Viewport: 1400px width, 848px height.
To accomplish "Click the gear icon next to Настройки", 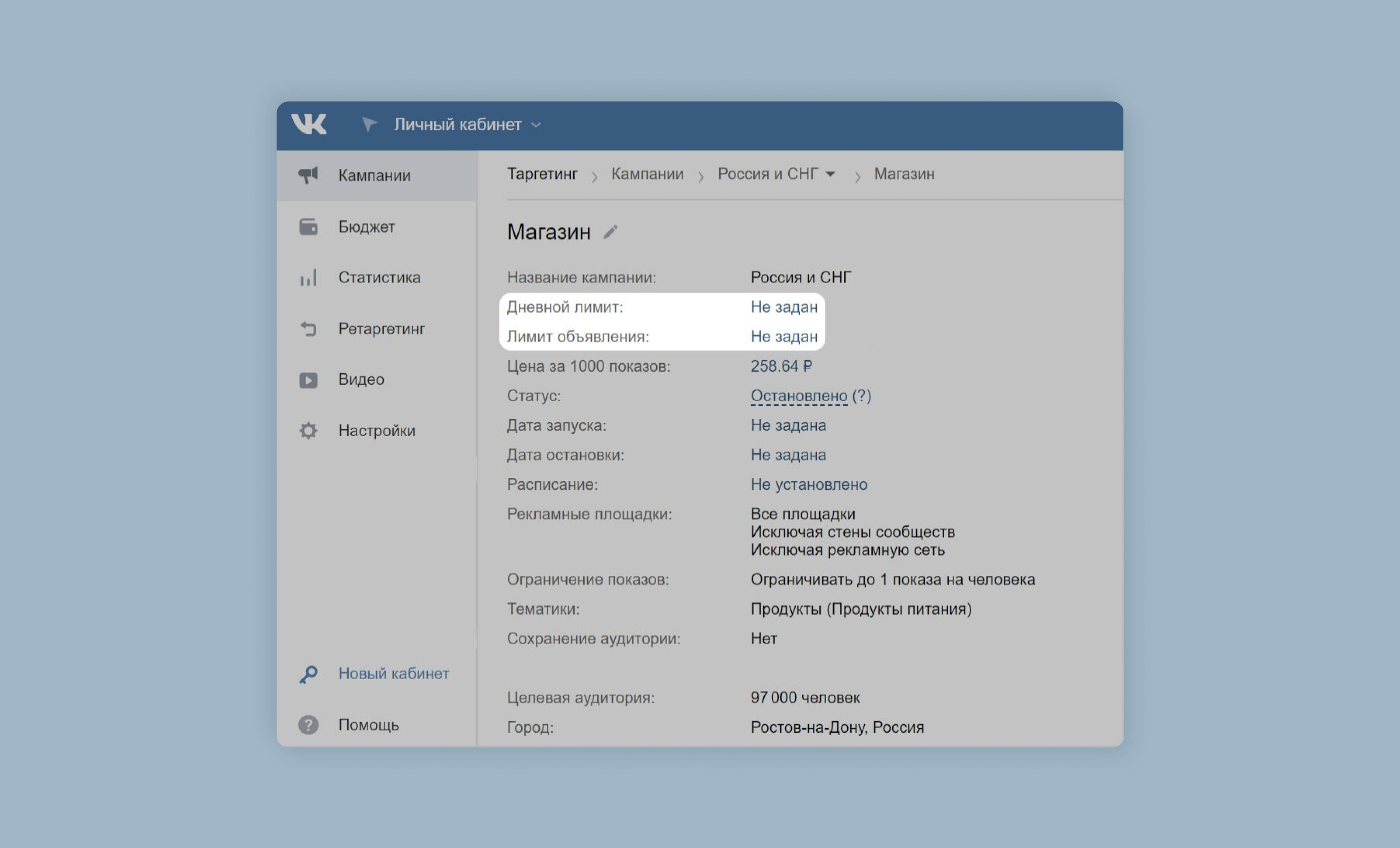I will (308, 430).
